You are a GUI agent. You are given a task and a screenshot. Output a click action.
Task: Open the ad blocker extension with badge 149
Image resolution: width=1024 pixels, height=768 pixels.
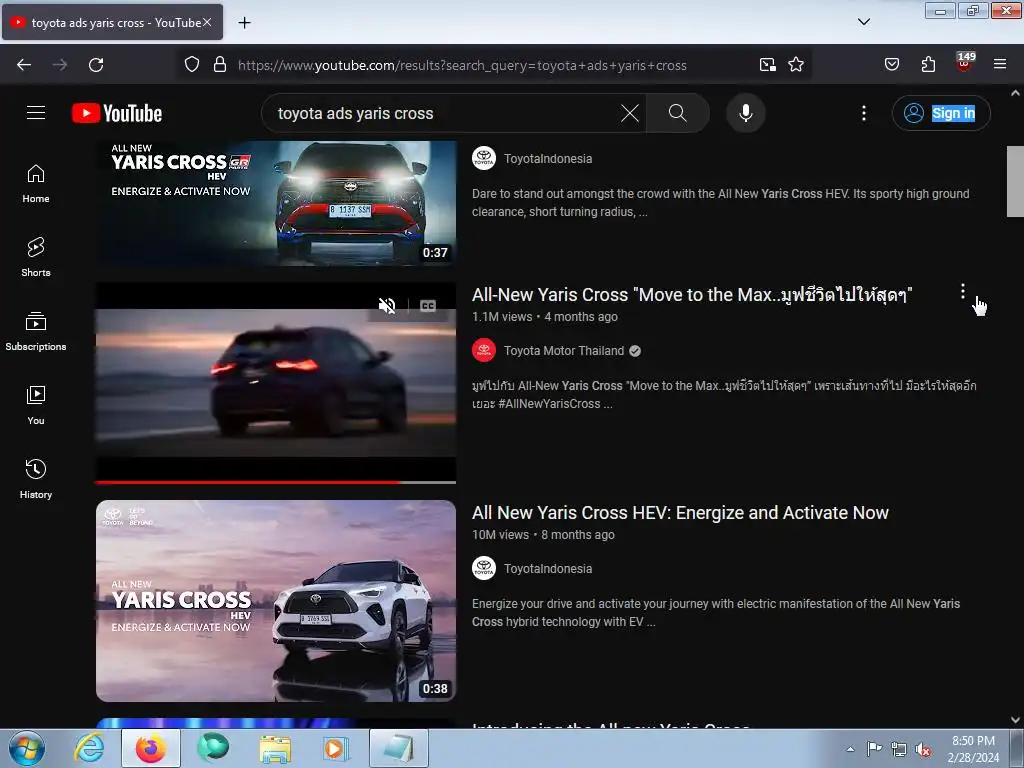point(964,62)
